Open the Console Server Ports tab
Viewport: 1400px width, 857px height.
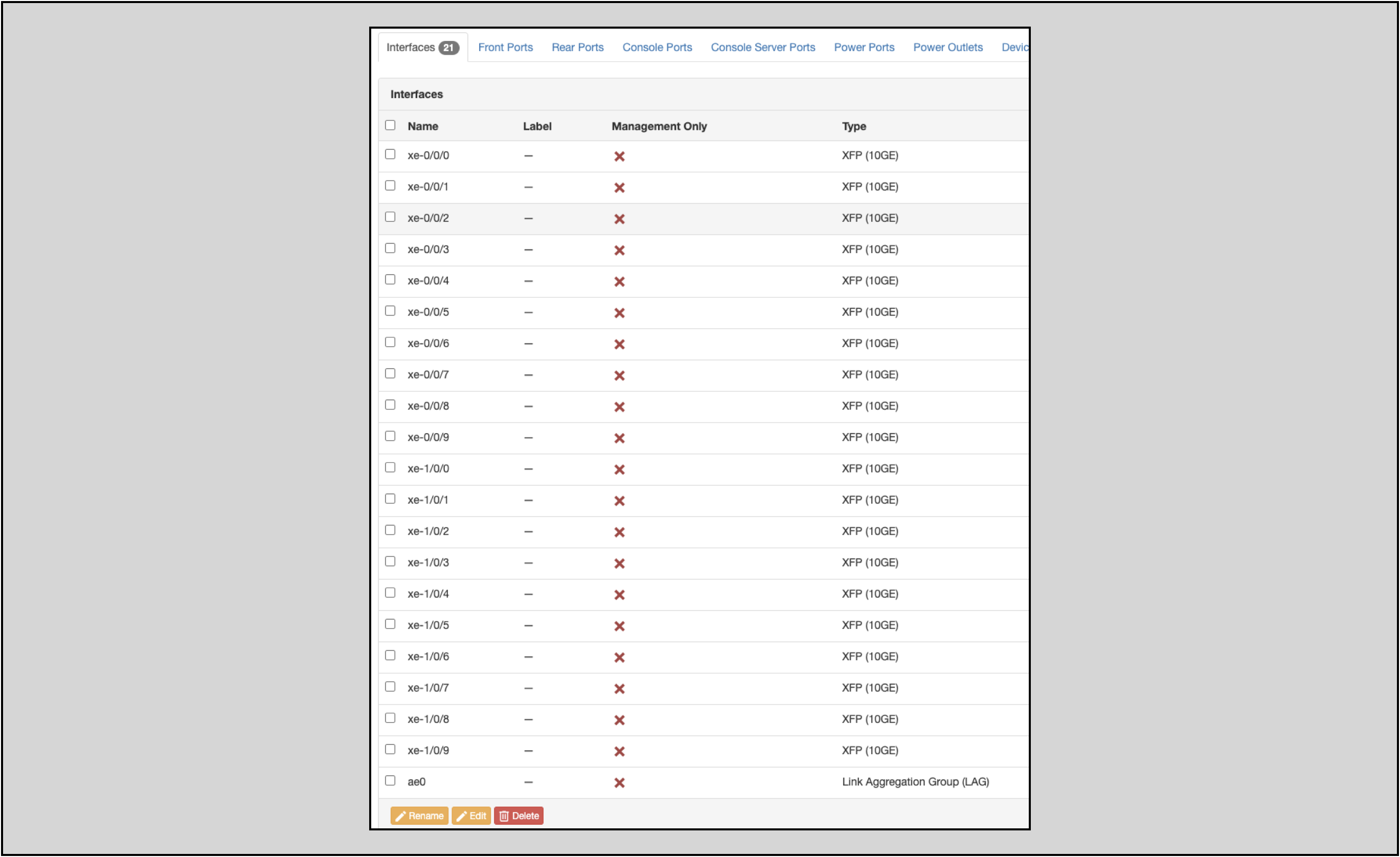pos(762,47)
